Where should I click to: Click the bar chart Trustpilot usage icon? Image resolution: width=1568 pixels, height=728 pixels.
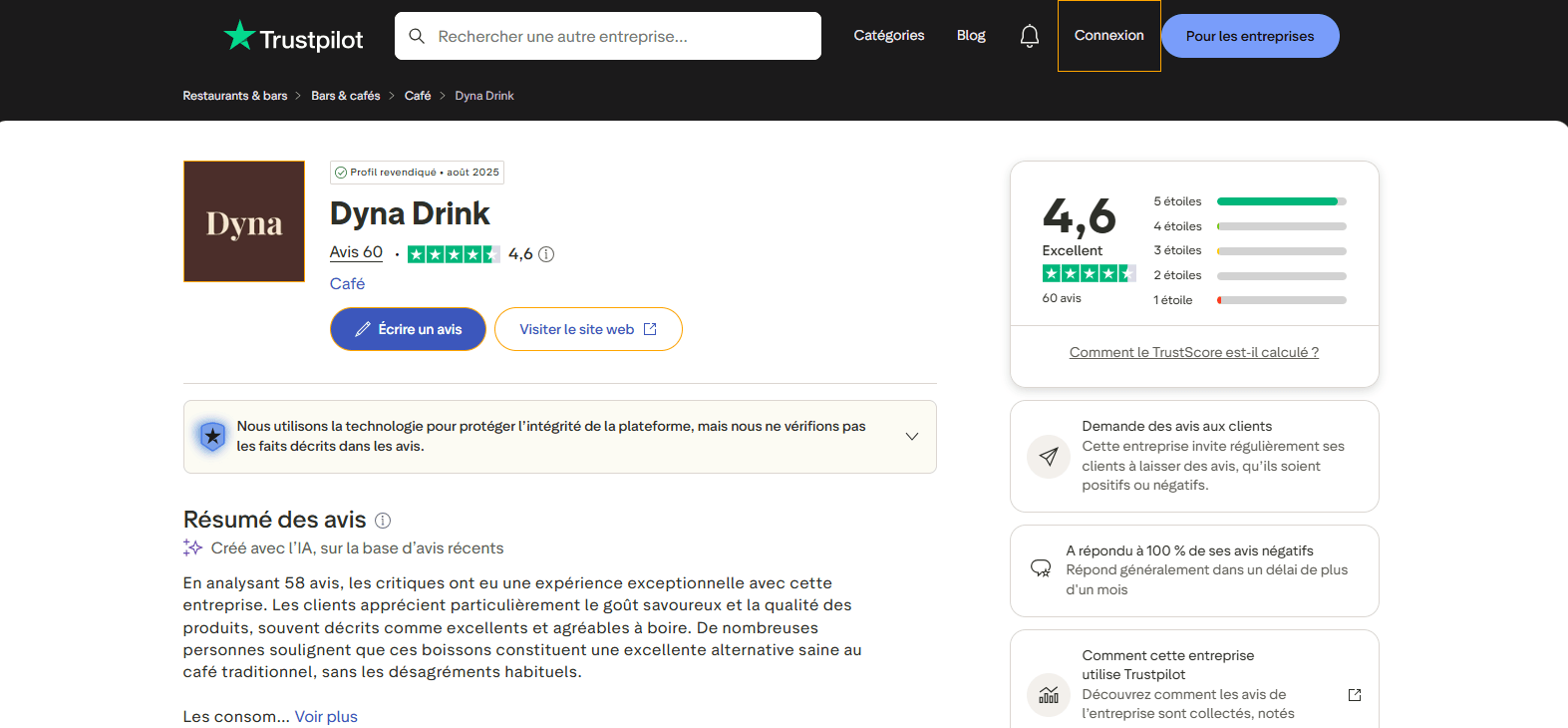(1049, 695)
